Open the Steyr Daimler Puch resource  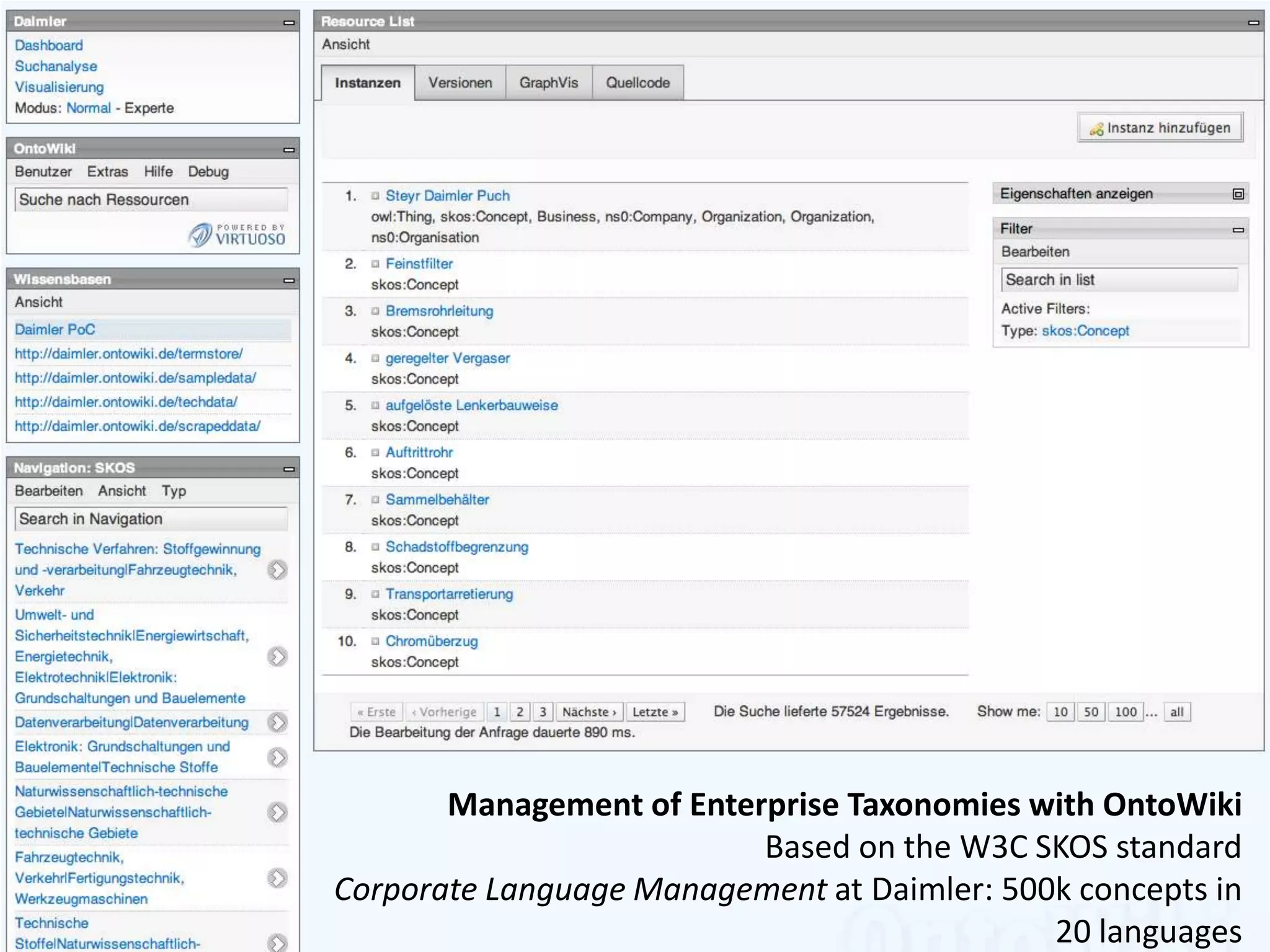(x=448, y=196)
